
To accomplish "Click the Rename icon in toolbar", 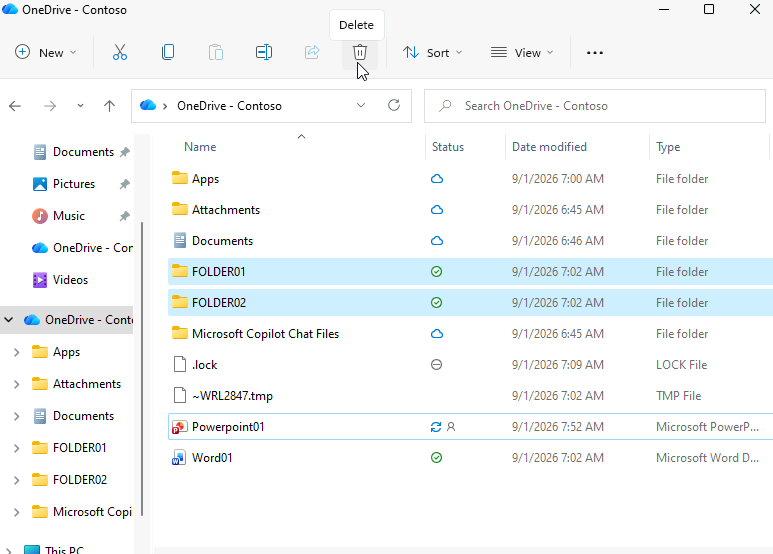I will click(264, 52).
